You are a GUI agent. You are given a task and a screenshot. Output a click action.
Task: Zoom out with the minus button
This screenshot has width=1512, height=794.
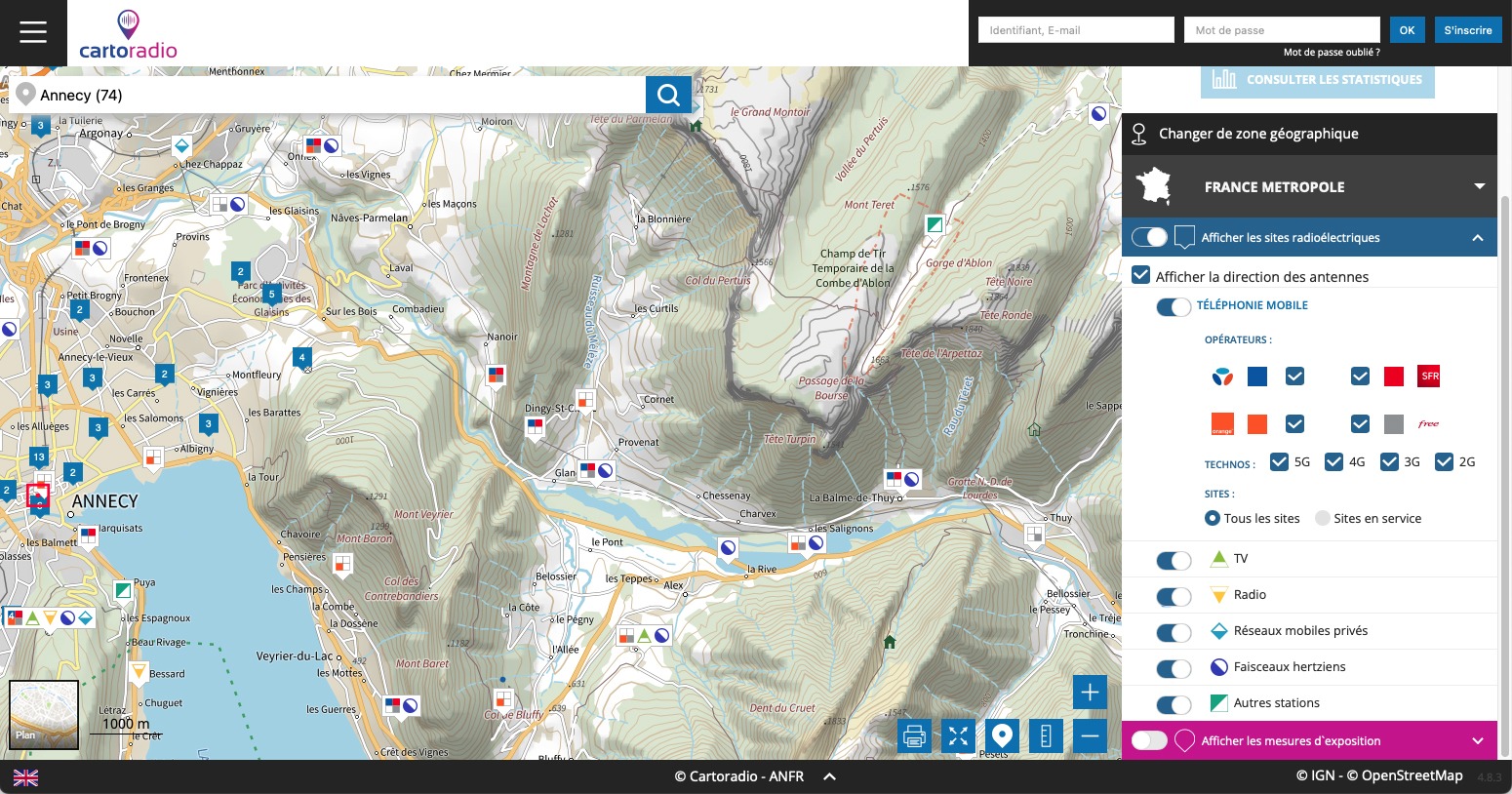(1090, 736)
